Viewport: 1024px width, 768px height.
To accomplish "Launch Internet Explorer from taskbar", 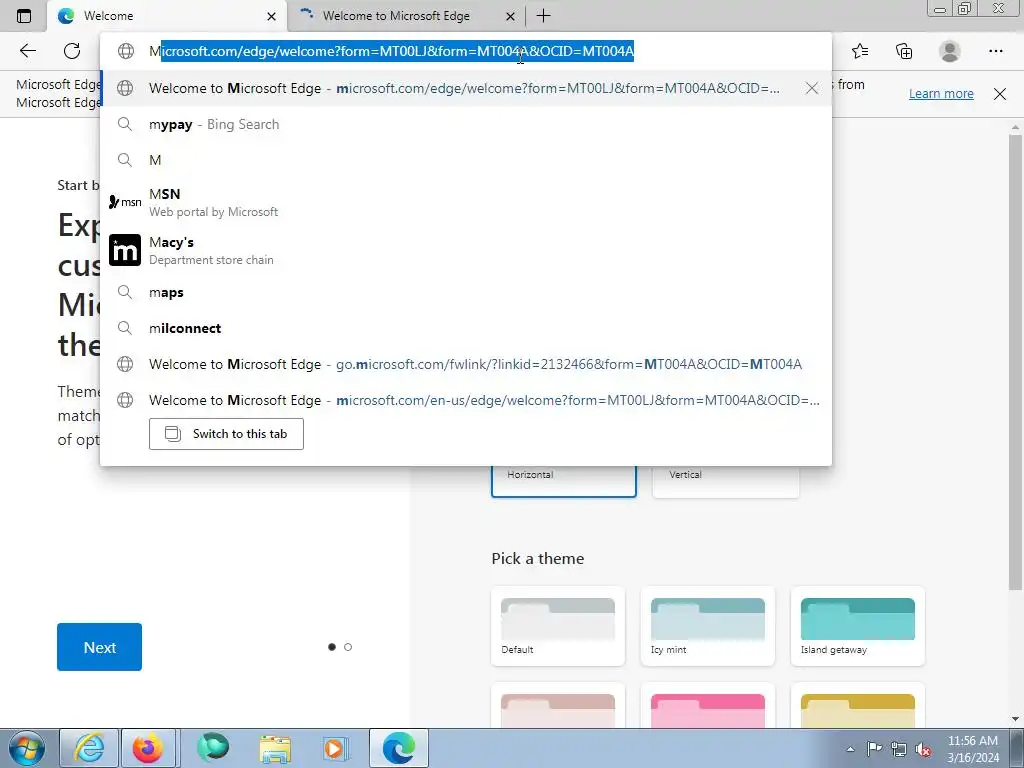I will pyautogui.click(x=89, y=748).
